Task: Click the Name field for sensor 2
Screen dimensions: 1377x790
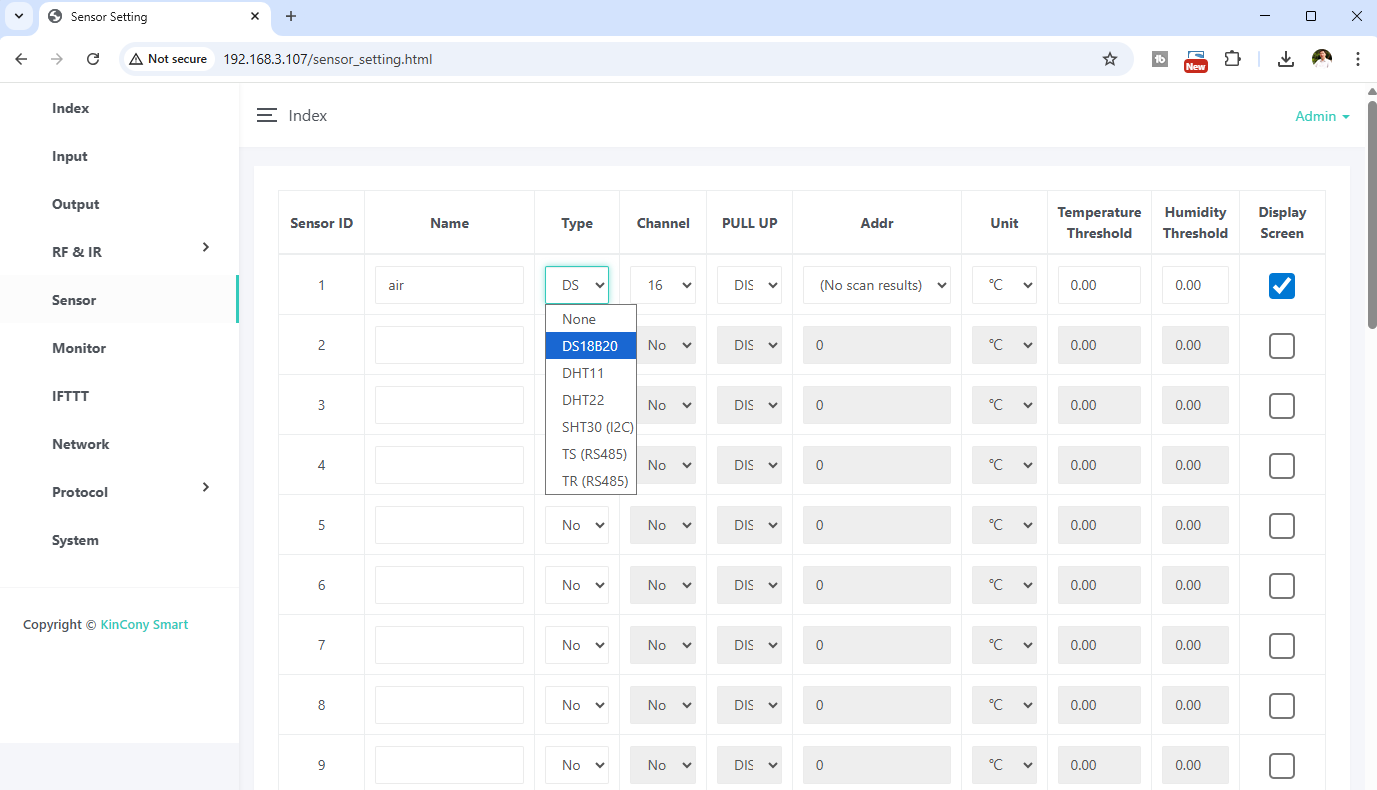Action: (x=449, y=345)
